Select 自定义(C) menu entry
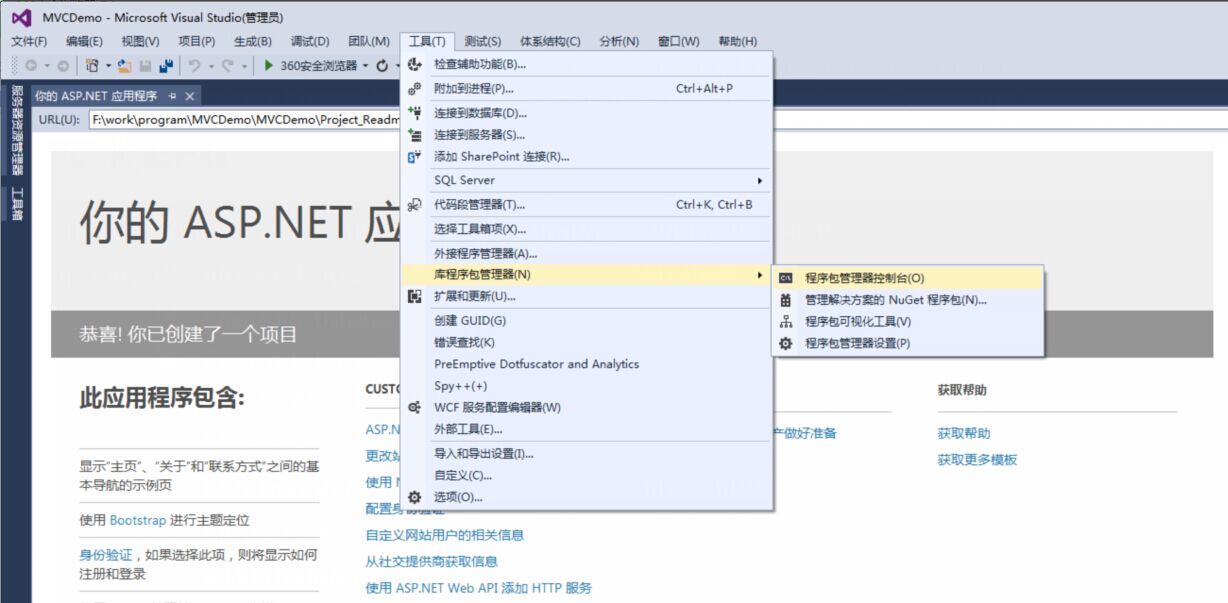This screenshot has width=1228, height=603. (x=587, y=475)
